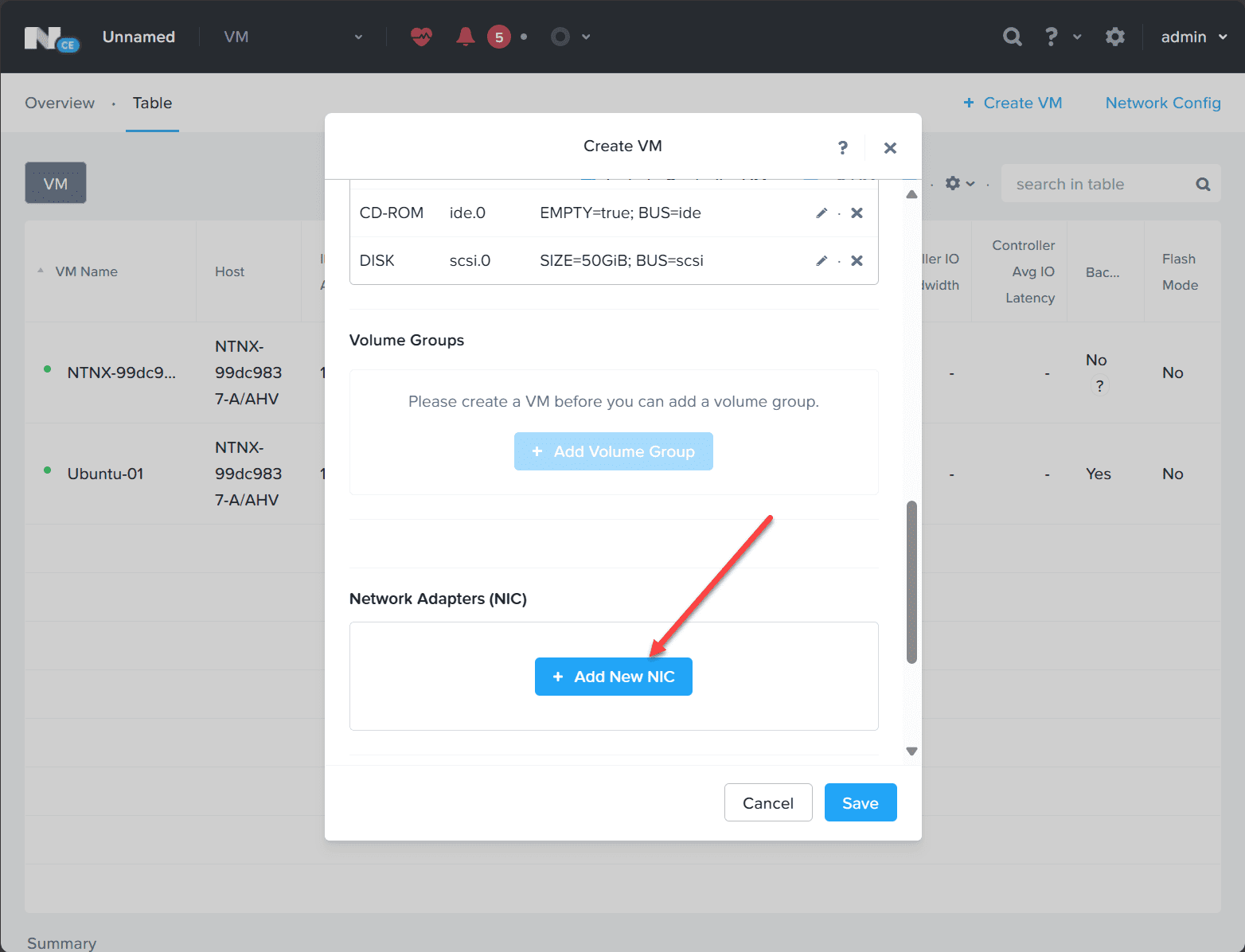Click the cluster health heart icon
Viewport: 1245px width, 952px height.
pyautogui.click(x=421, y=37)
